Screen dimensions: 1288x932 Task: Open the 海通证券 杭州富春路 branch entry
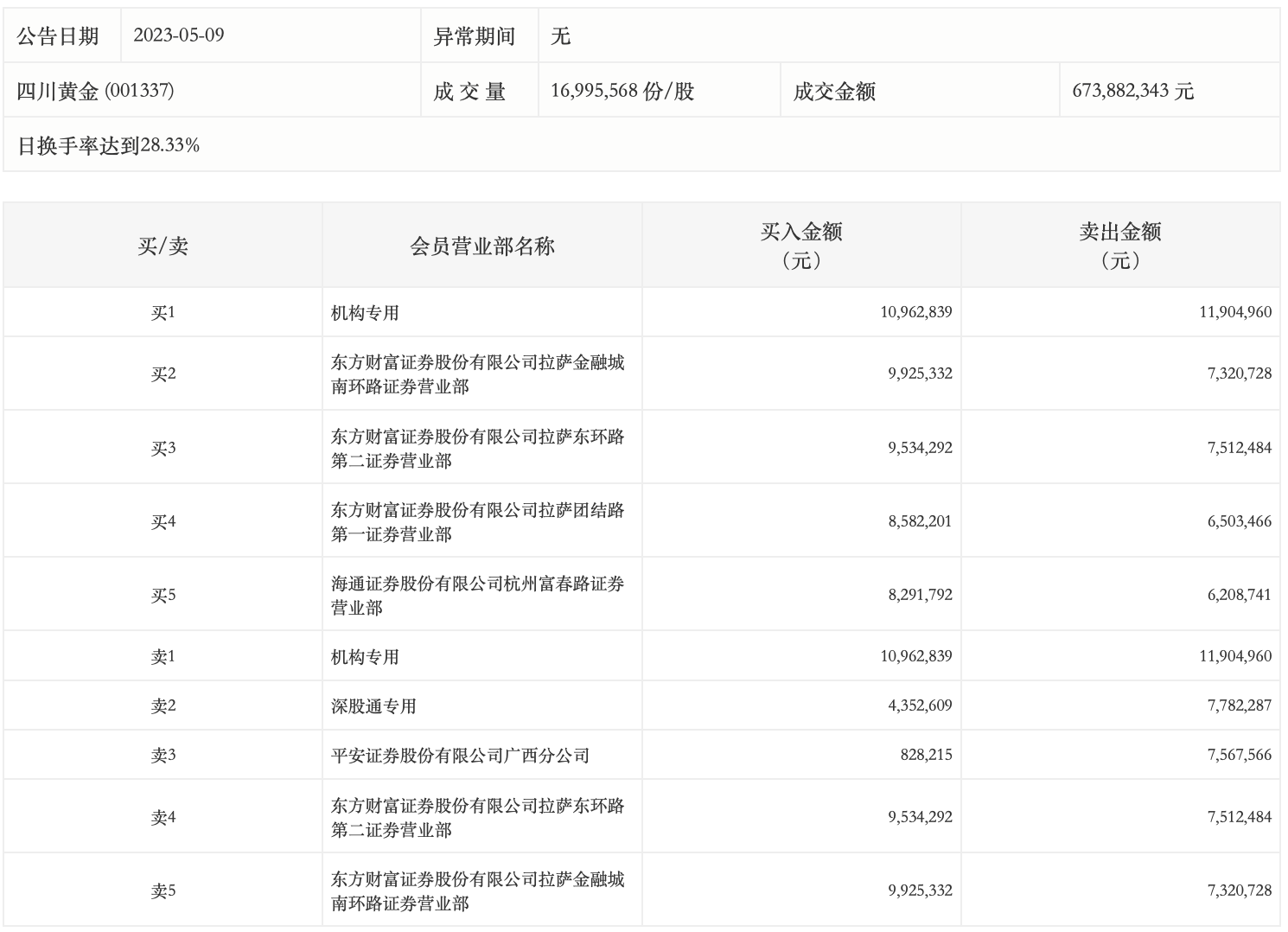tap(477, 596)
